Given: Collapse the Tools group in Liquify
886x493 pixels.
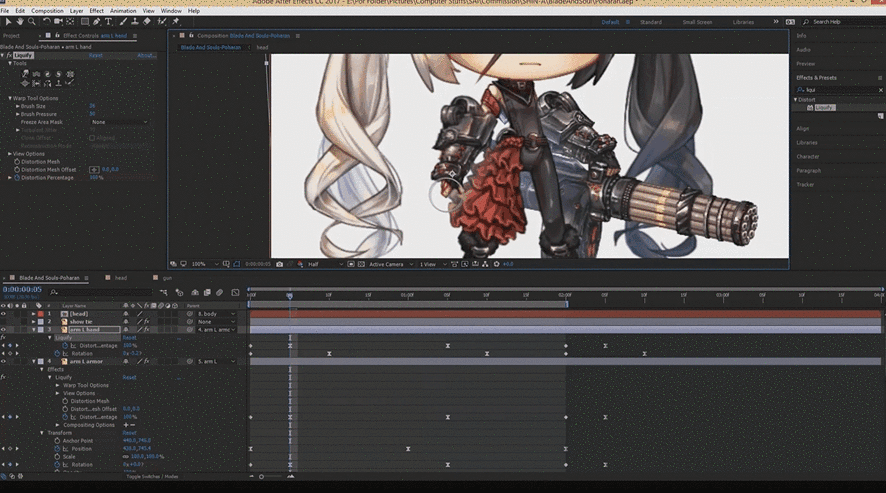Looking at the screenshot, I should pos(10,63).
